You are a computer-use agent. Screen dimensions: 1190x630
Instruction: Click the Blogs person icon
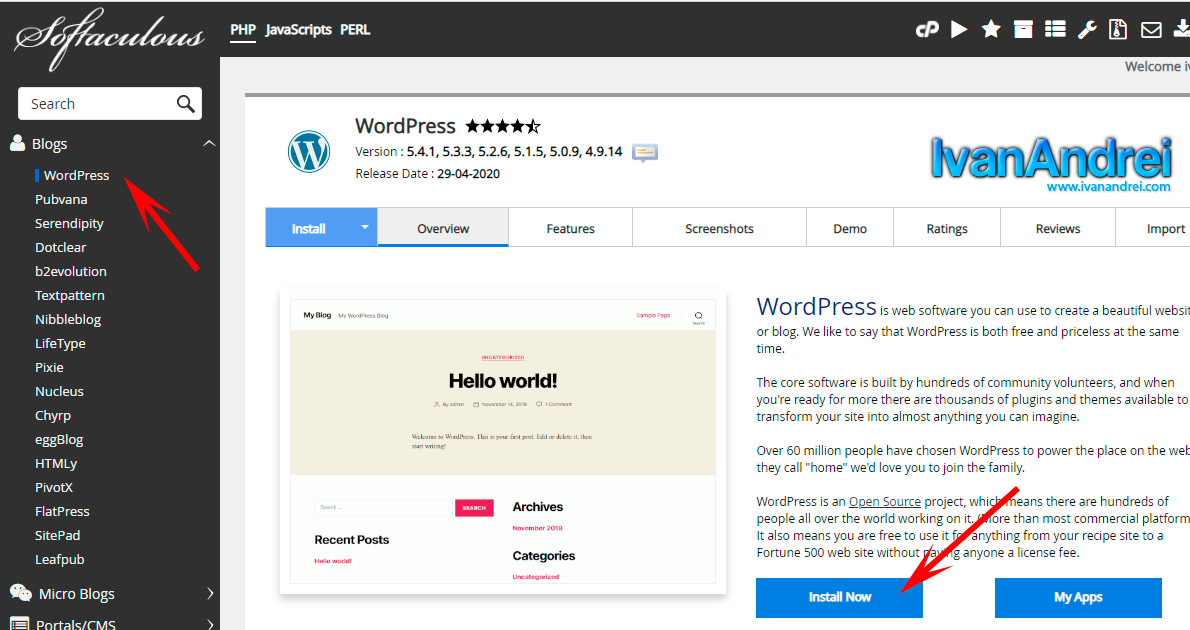[x=17, y=143]
